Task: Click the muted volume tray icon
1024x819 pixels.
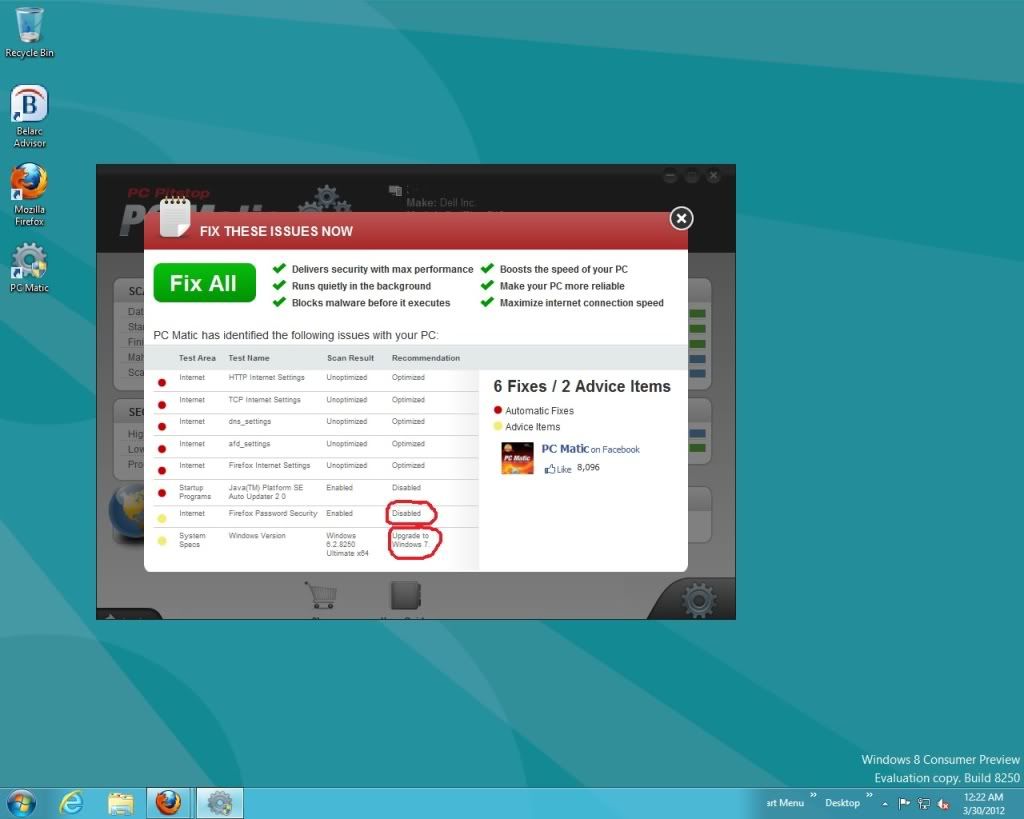Action: coord(943,803)
